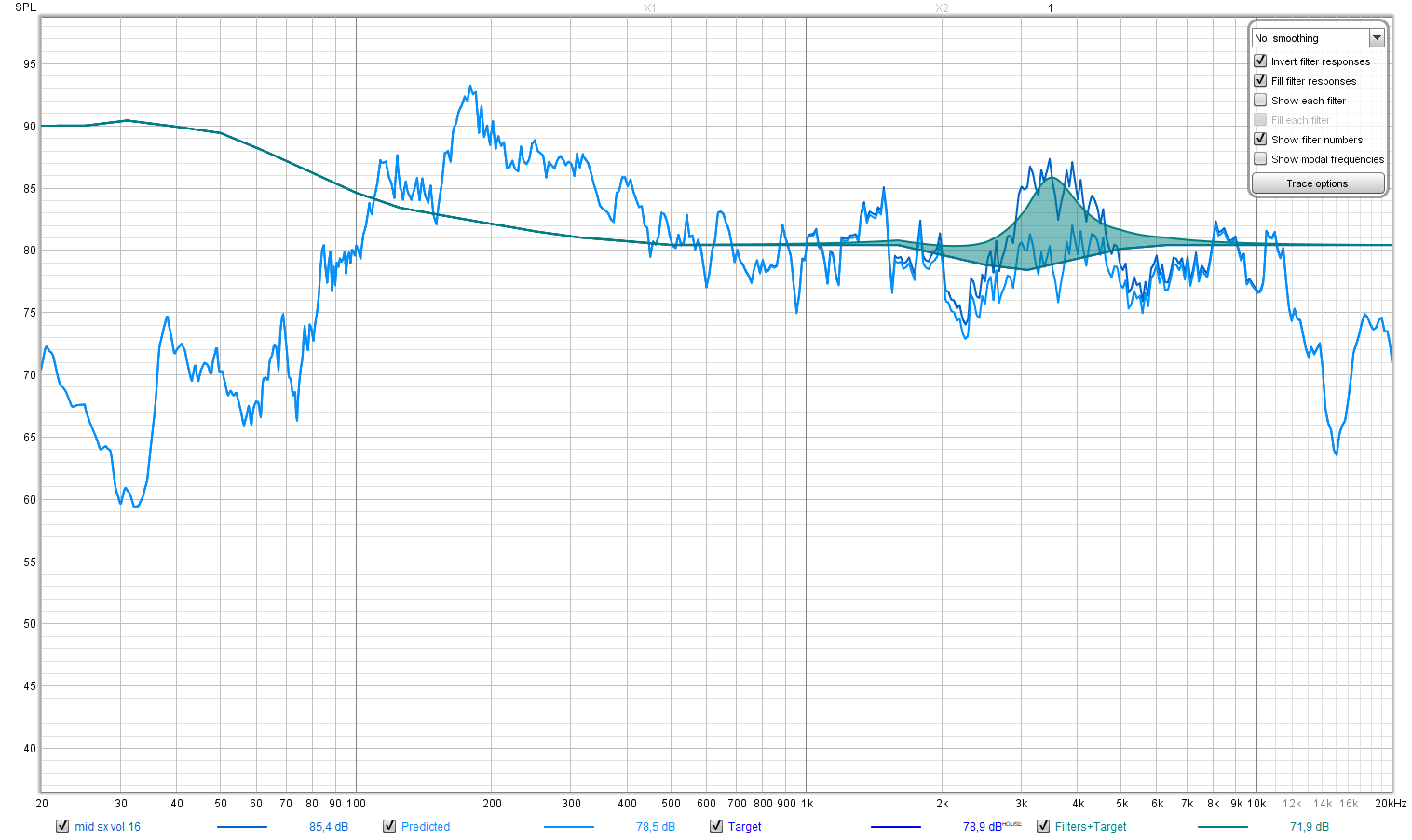The width and height of the screenshot is (1412, 840).
Task: Toggle Target trace checkbox
Action: coord(716,826)
